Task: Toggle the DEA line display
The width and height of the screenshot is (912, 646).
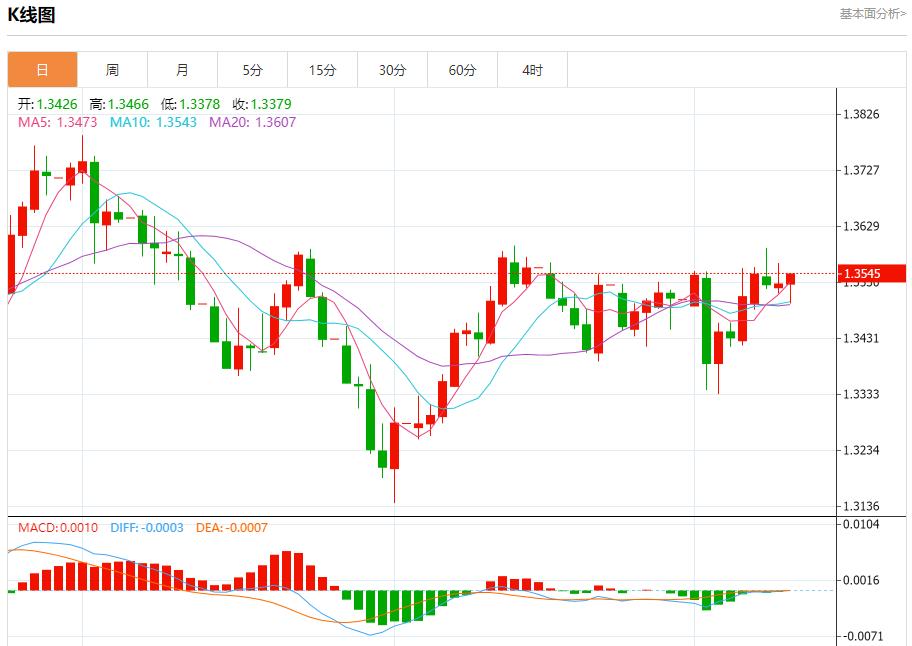Action: [234, 525]
